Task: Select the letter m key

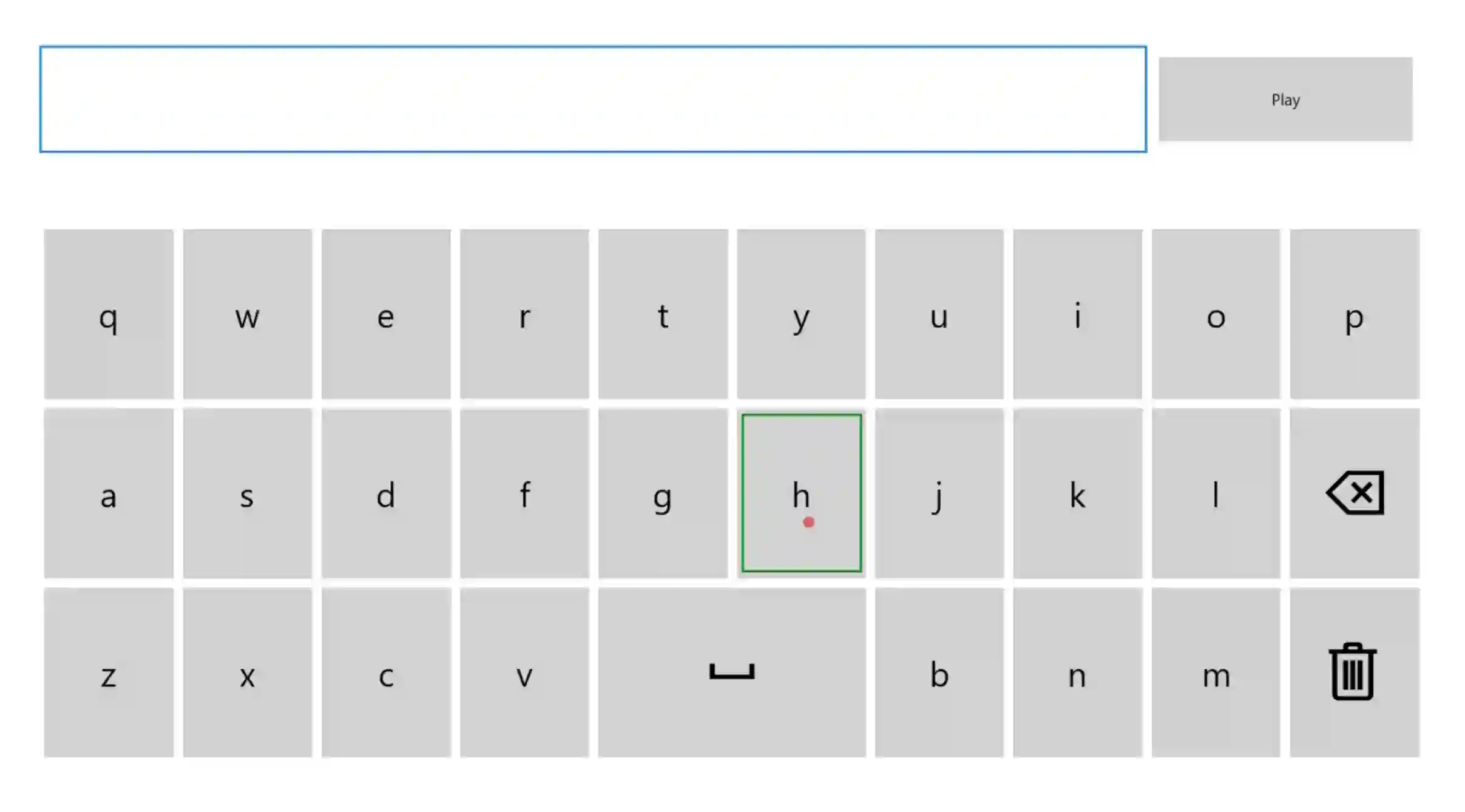Action: point(1216,672)
